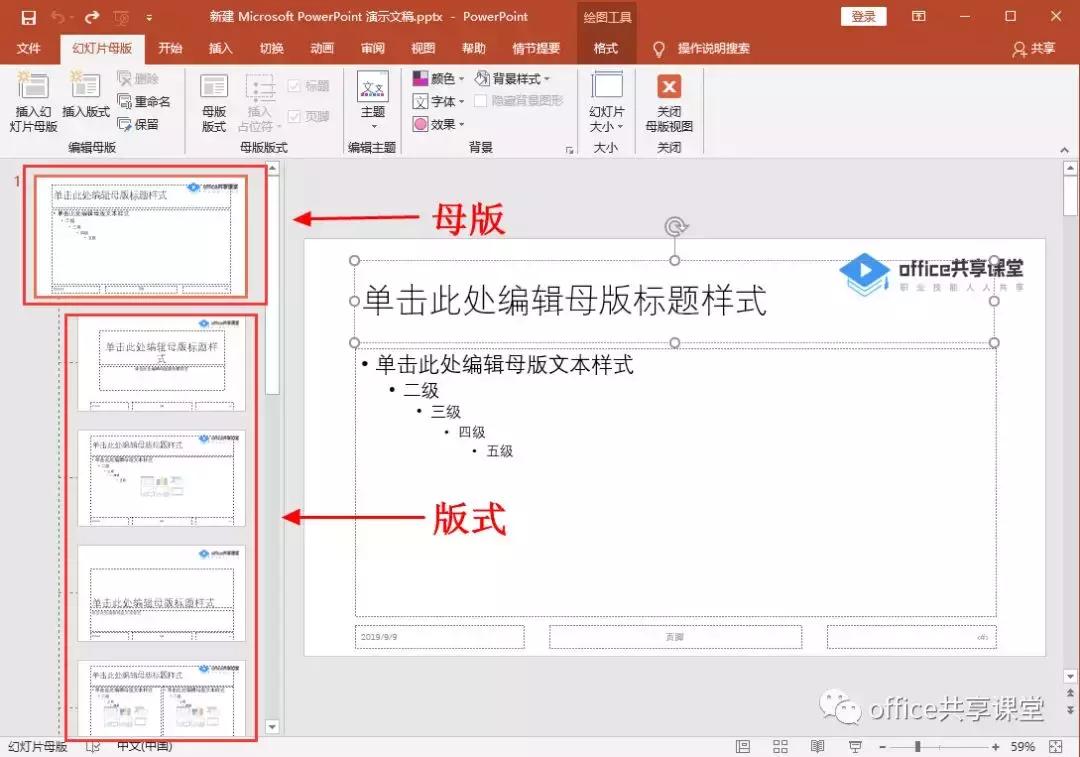Select the 插入幻灯片母版 icon

[33, 102]
